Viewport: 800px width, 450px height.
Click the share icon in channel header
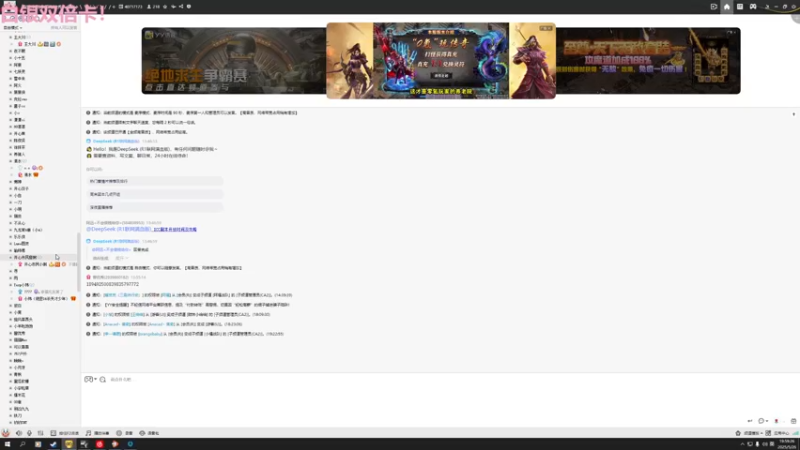(181, 7)
